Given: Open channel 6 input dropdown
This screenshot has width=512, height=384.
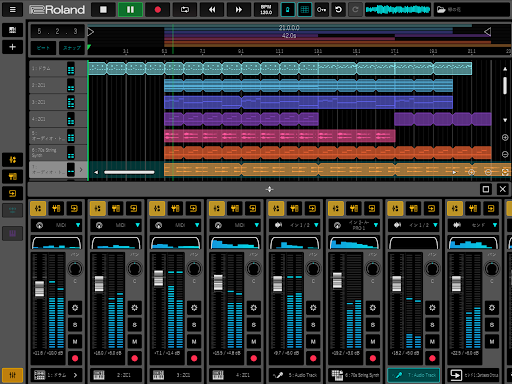Looking at the screenshot, I should click(x=354, y=225).
